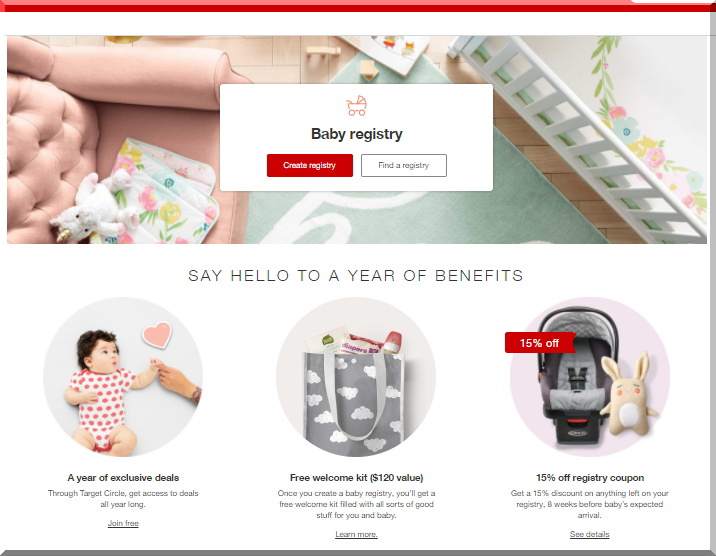
Task: Click the Free welcome kit ($120 value) heading
Action: pos(356,477)
